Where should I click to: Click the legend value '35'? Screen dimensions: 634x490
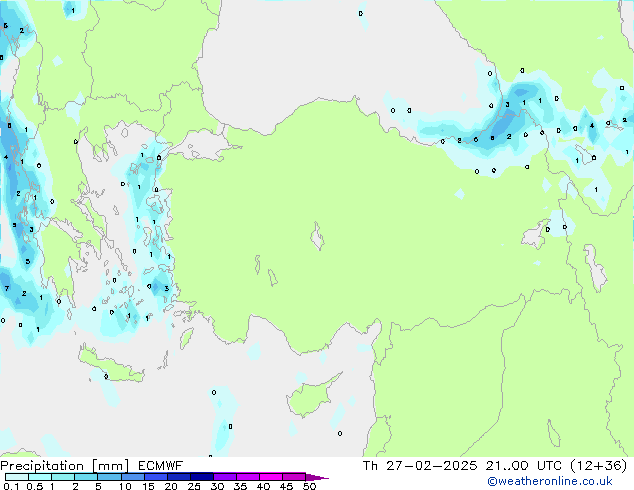pos(240,486)
